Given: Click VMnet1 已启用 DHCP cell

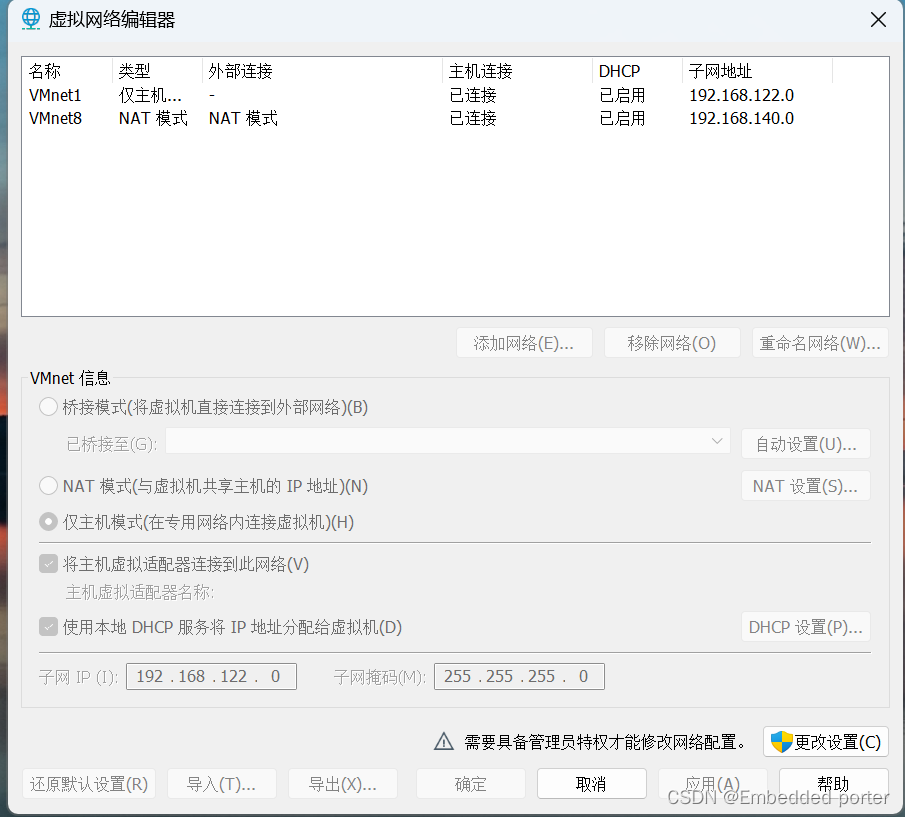Looking at the screenshot, I should (x=622, y=95).
